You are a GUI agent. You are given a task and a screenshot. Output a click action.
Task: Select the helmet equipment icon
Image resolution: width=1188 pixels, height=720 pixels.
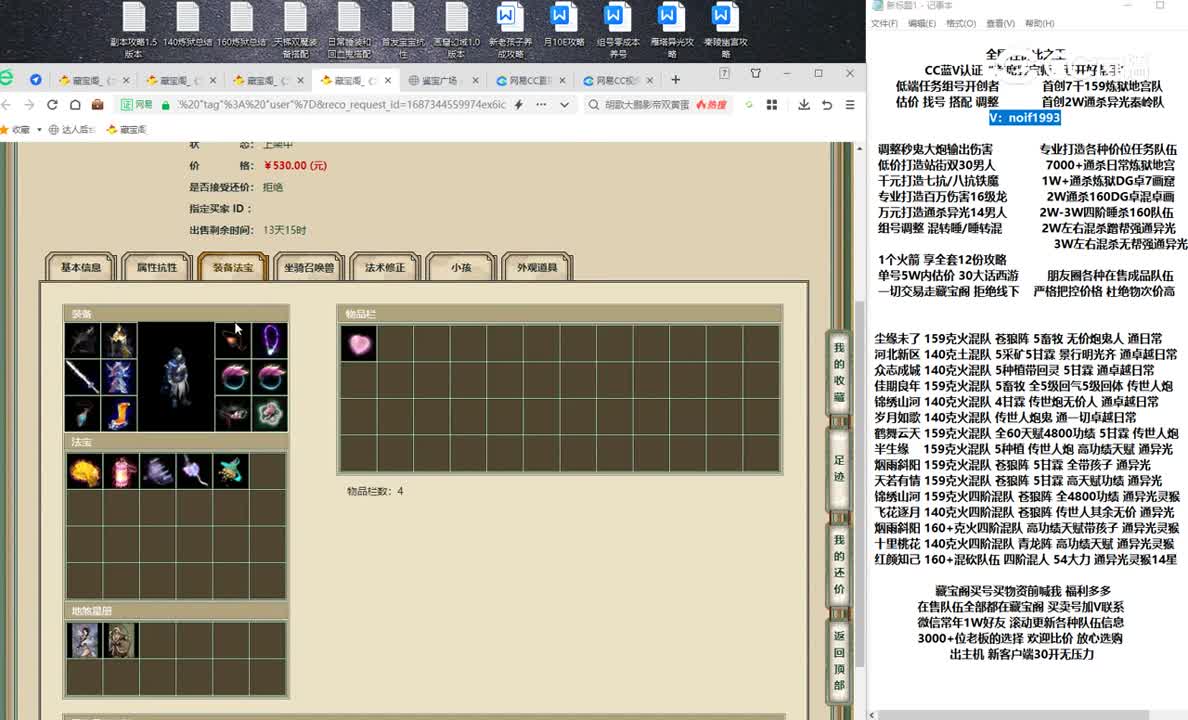pos(119,340)
